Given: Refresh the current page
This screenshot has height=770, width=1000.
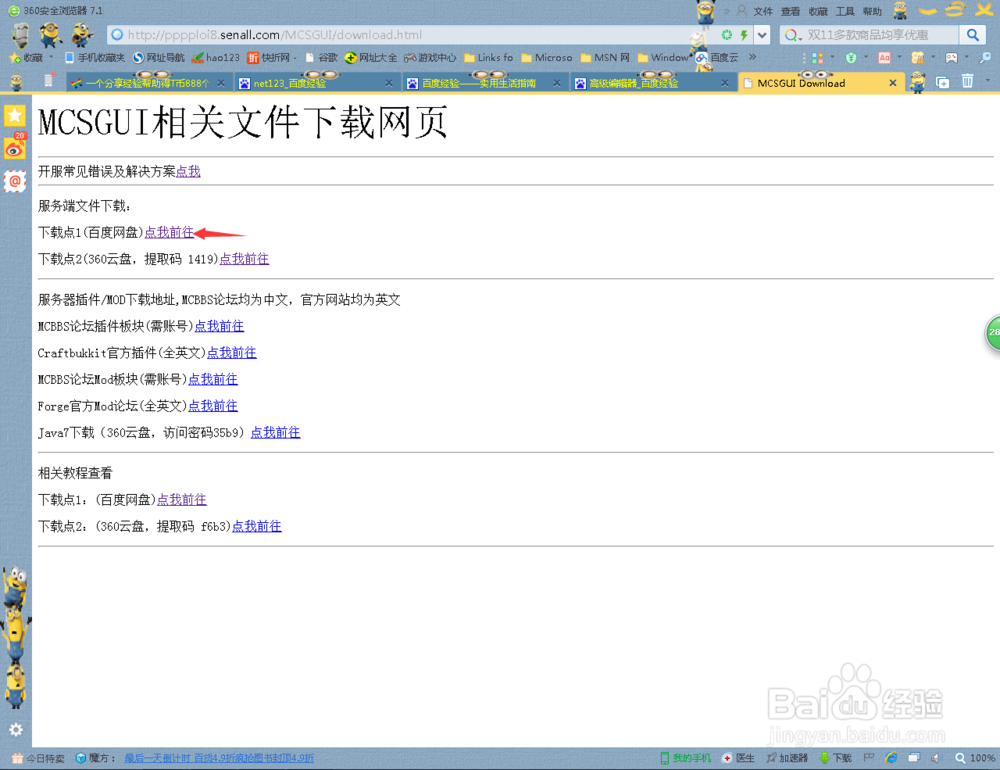Looking at the screenshot, I should point(729,34).
